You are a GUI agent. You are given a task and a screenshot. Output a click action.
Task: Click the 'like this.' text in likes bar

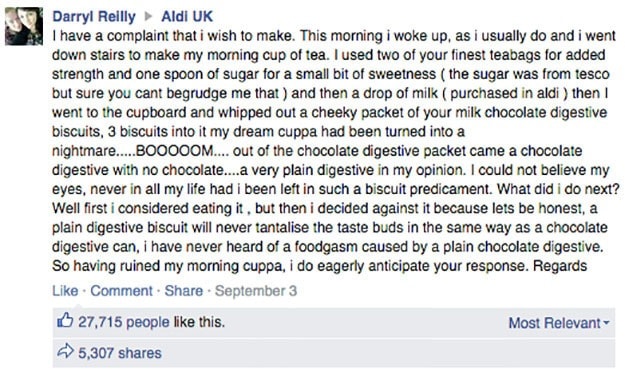[x=199, y=322]
